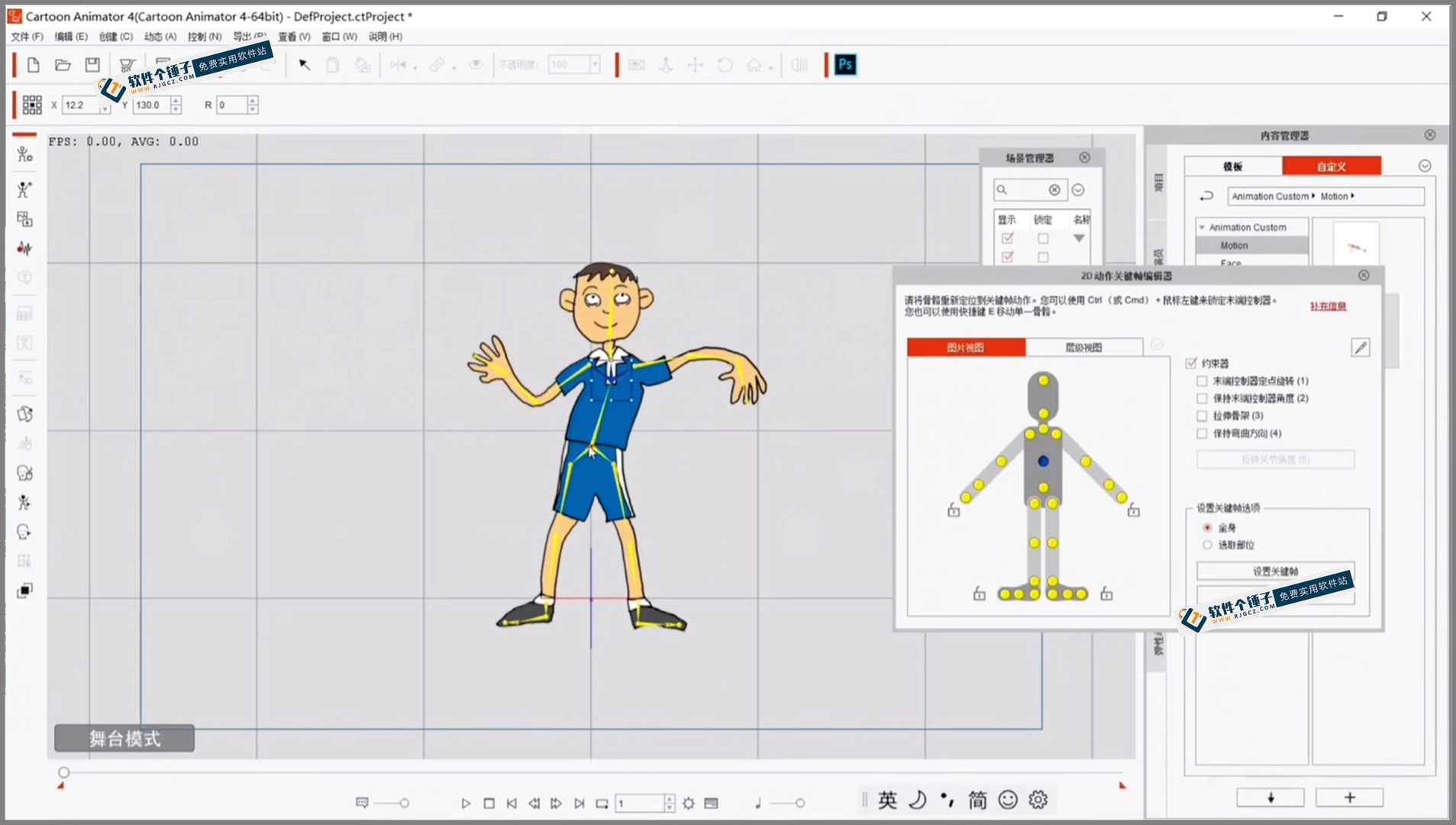
Task: Enable the end effector checkbox option (1)
Action: tap(1202, 380)
